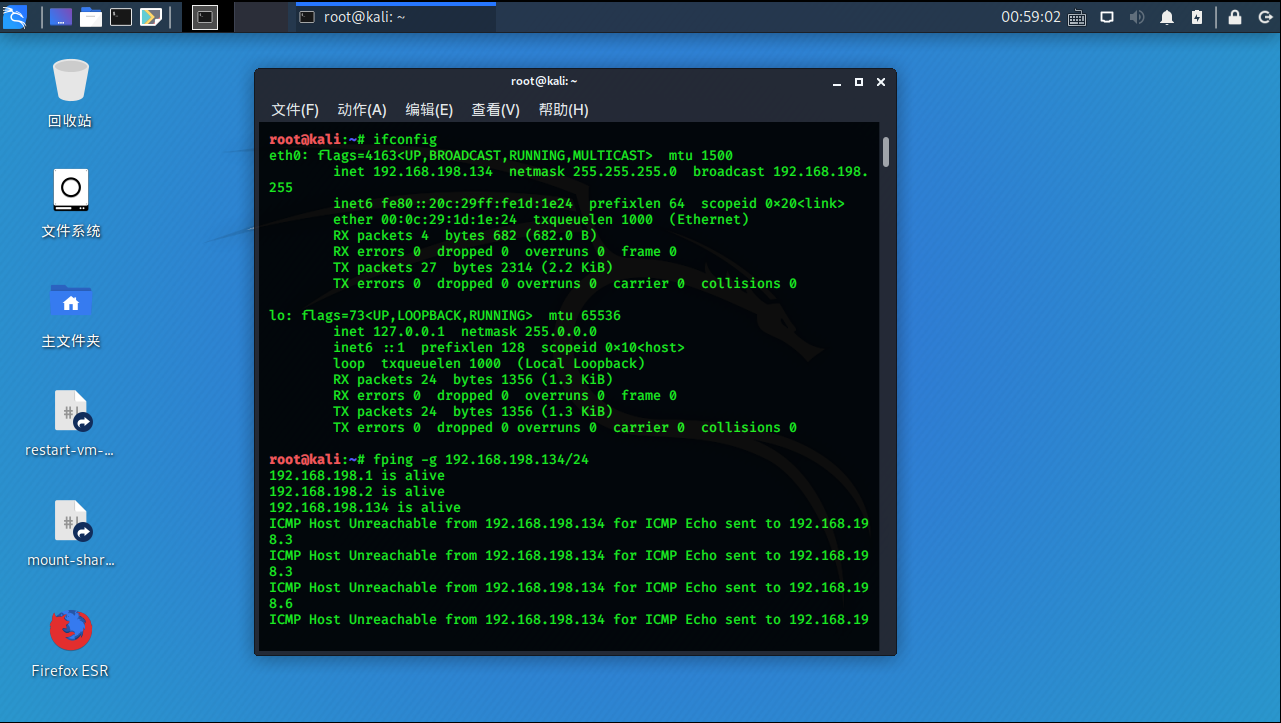
Task: Open the 查看(V) terminal menu
Action: pyautogui.click(x=496, y=110)
